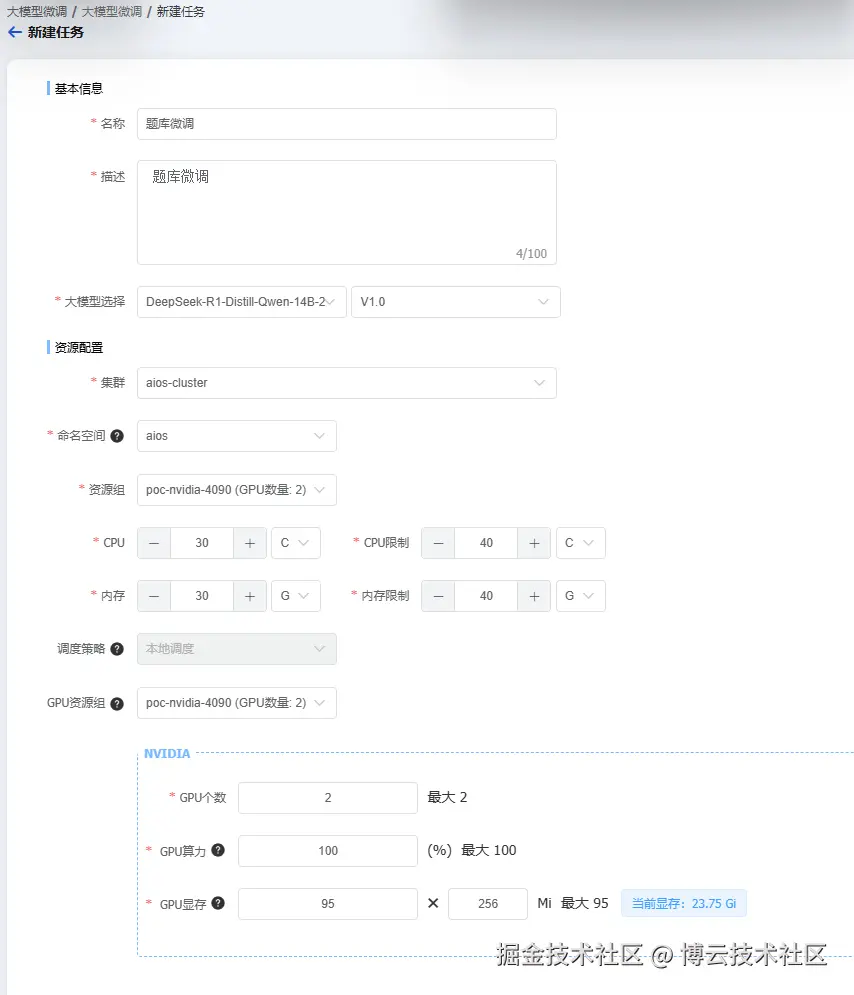Decrease 内存 value with minus button
854x995 pixels.
(x=154, y=596)
